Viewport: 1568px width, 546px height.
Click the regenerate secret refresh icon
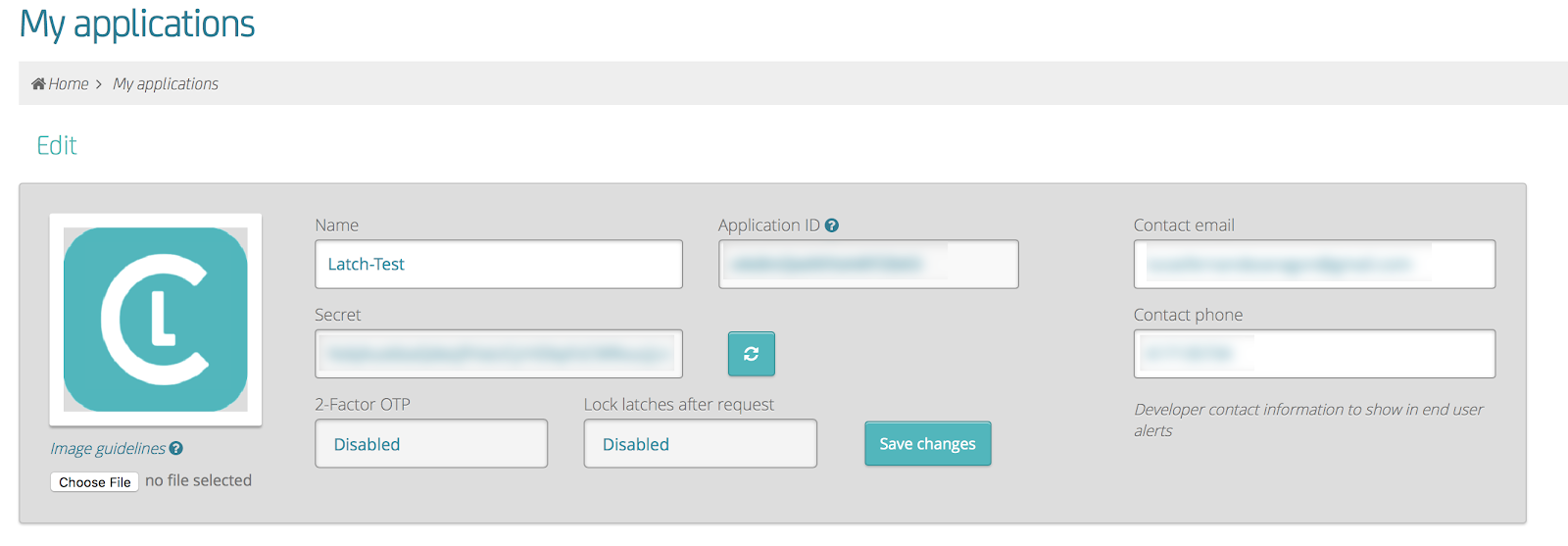pyautogui.click(x=751, y=354)
